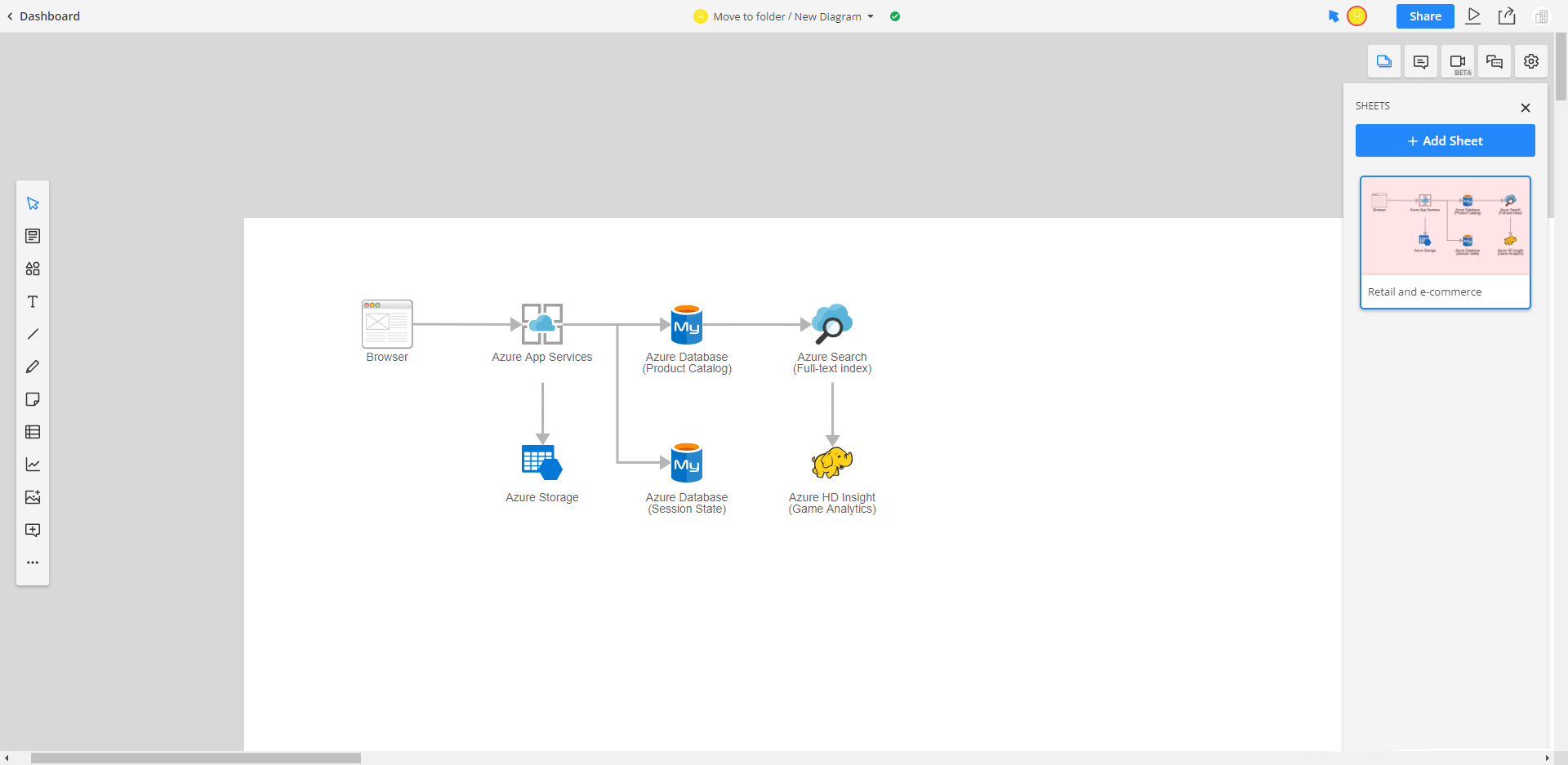Image resolution: width=1568 pixels, height=765 pixels.
Task: Click the Azure Database (Product Catalog) label
Action: click(687, 362)
